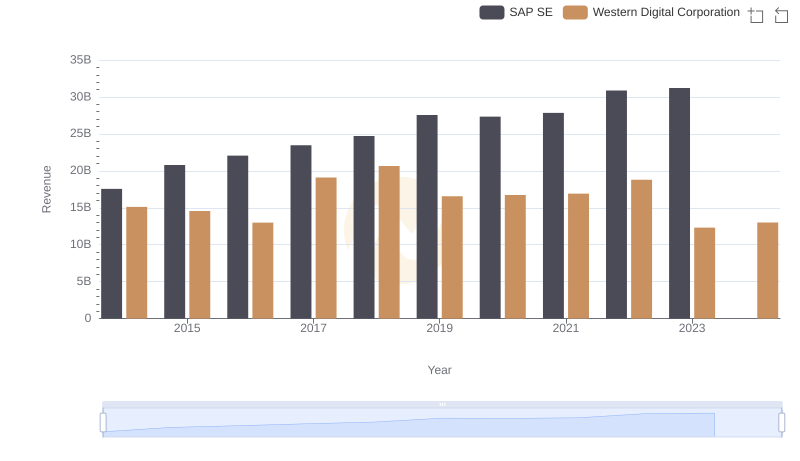This screenshot has height=461, width=800.
Task: Click the SAP SE bar for 2023
Action: tap(679, 203)
